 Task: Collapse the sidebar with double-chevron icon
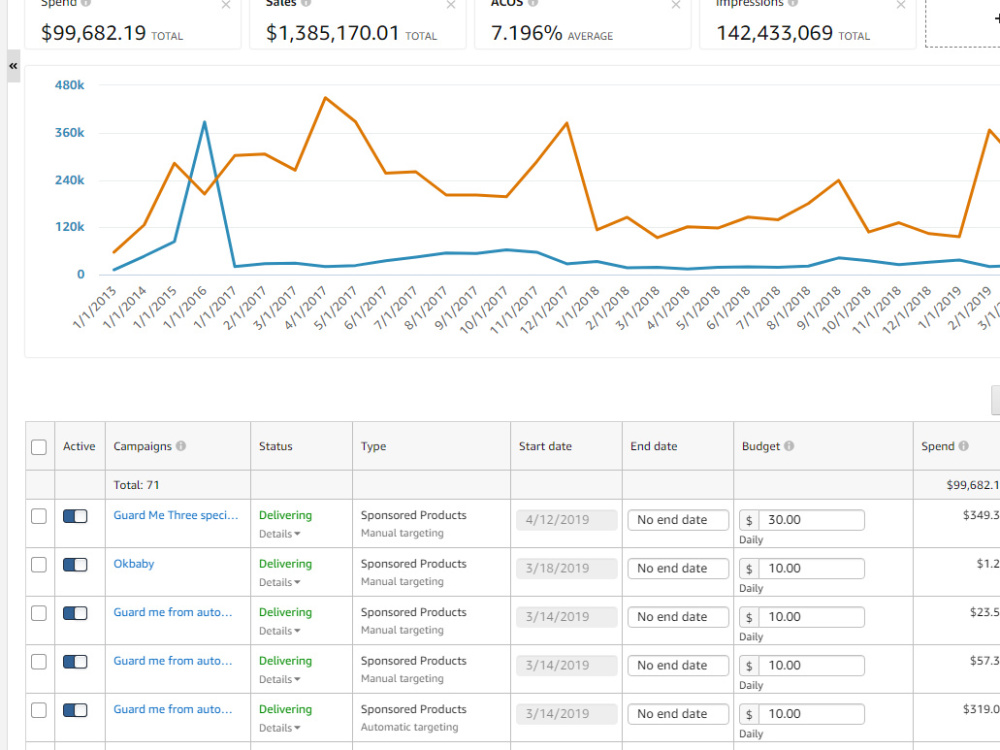coord(13,66)
